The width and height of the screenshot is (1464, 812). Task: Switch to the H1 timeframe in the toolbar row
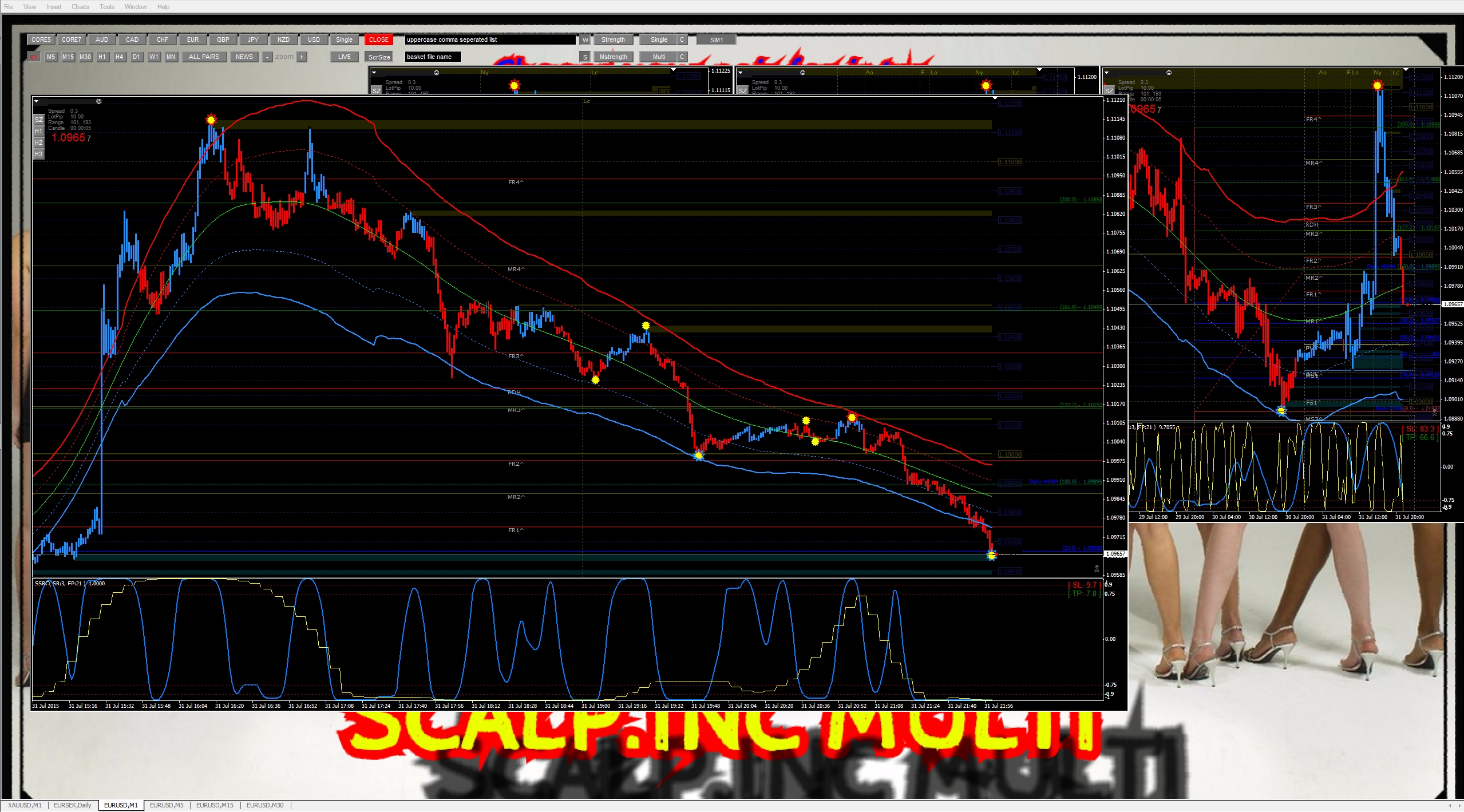[102, 57]
